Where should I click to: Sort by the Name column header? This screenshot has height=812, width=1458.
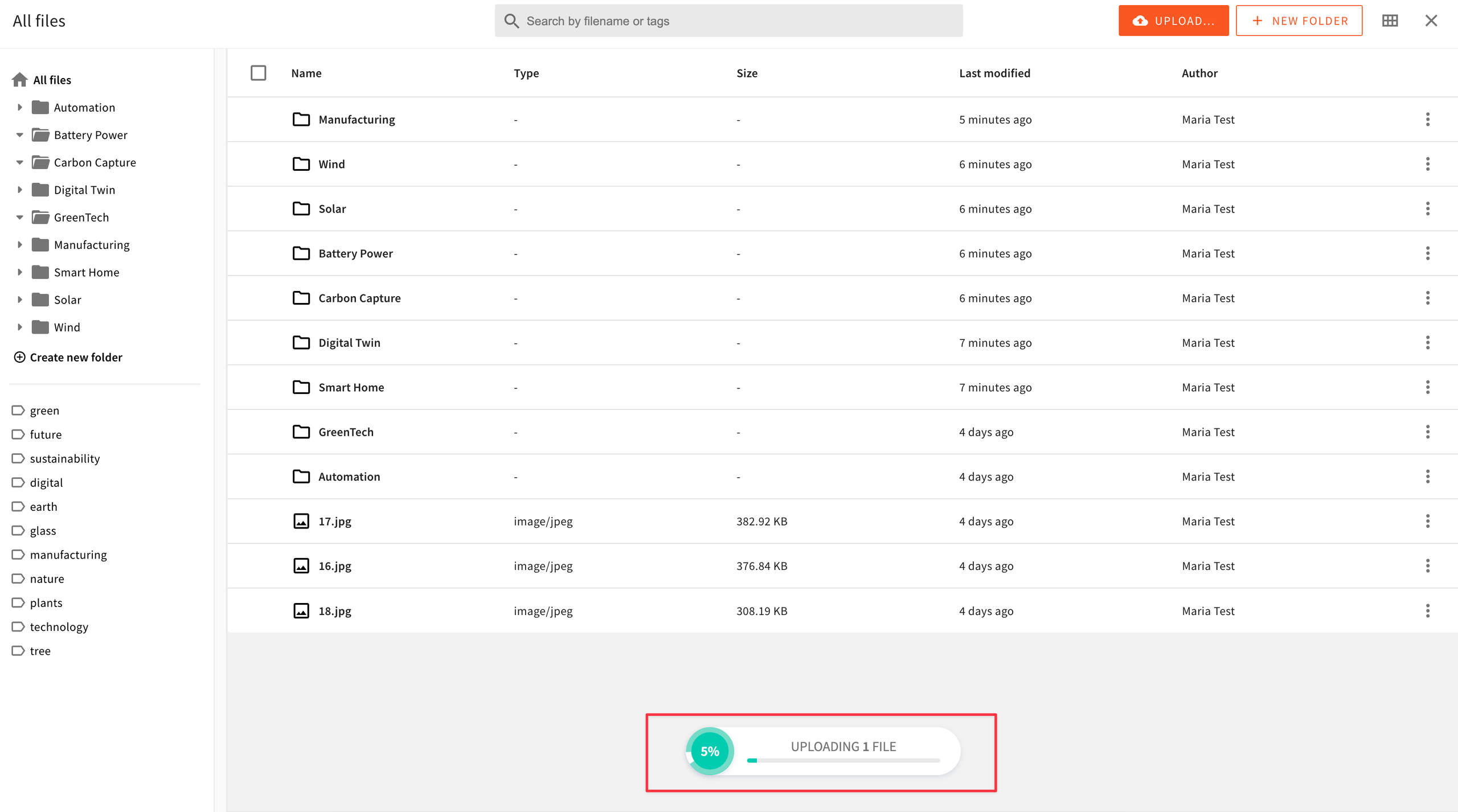306,73
